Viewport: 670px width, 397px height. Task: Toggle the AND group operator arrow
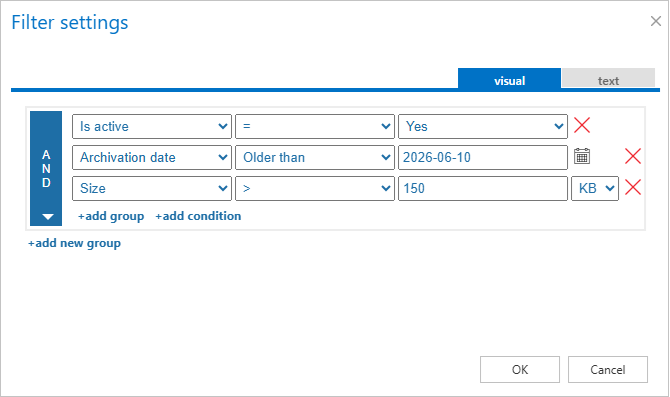48,217
